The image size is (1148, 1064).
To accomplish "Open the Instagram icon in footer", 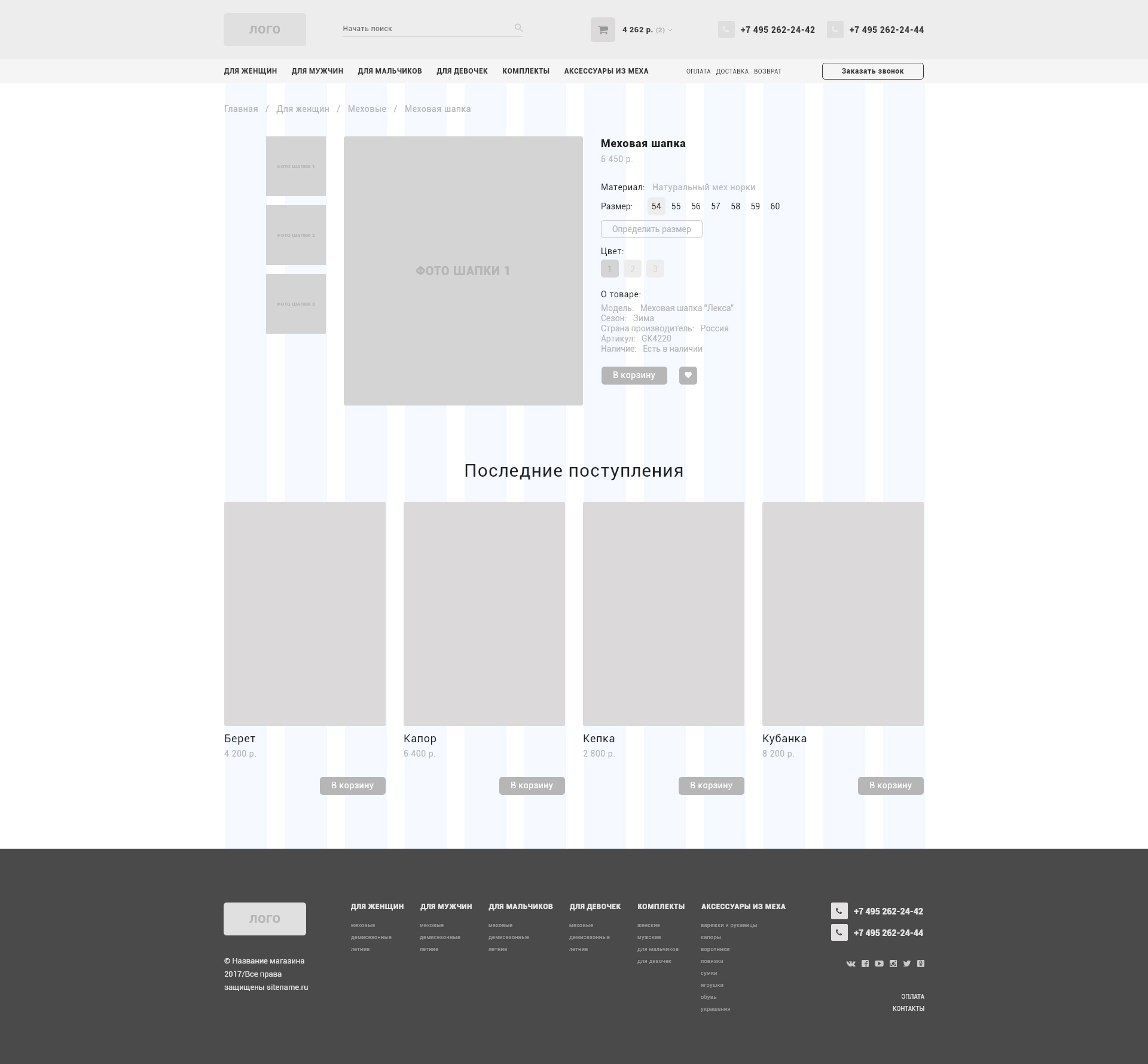I will 893,964.
